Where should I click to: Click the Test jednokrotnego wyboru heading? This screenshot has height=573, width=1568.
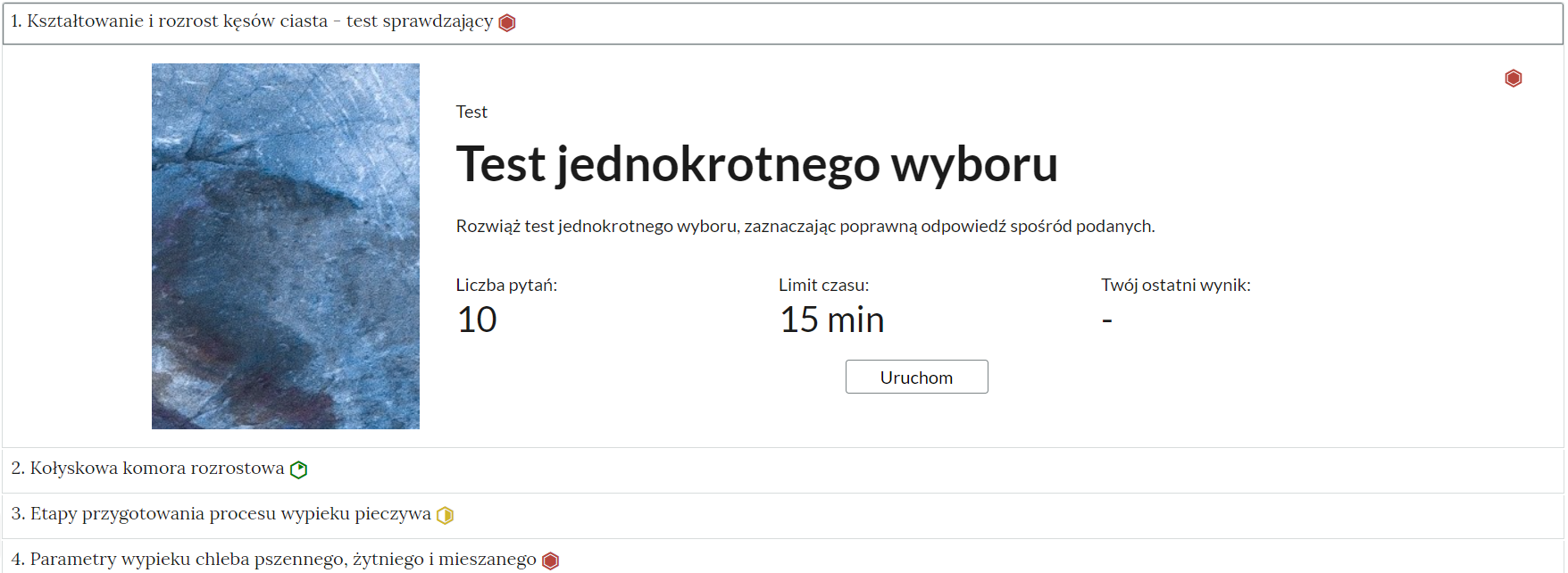[x=756, y=165]
